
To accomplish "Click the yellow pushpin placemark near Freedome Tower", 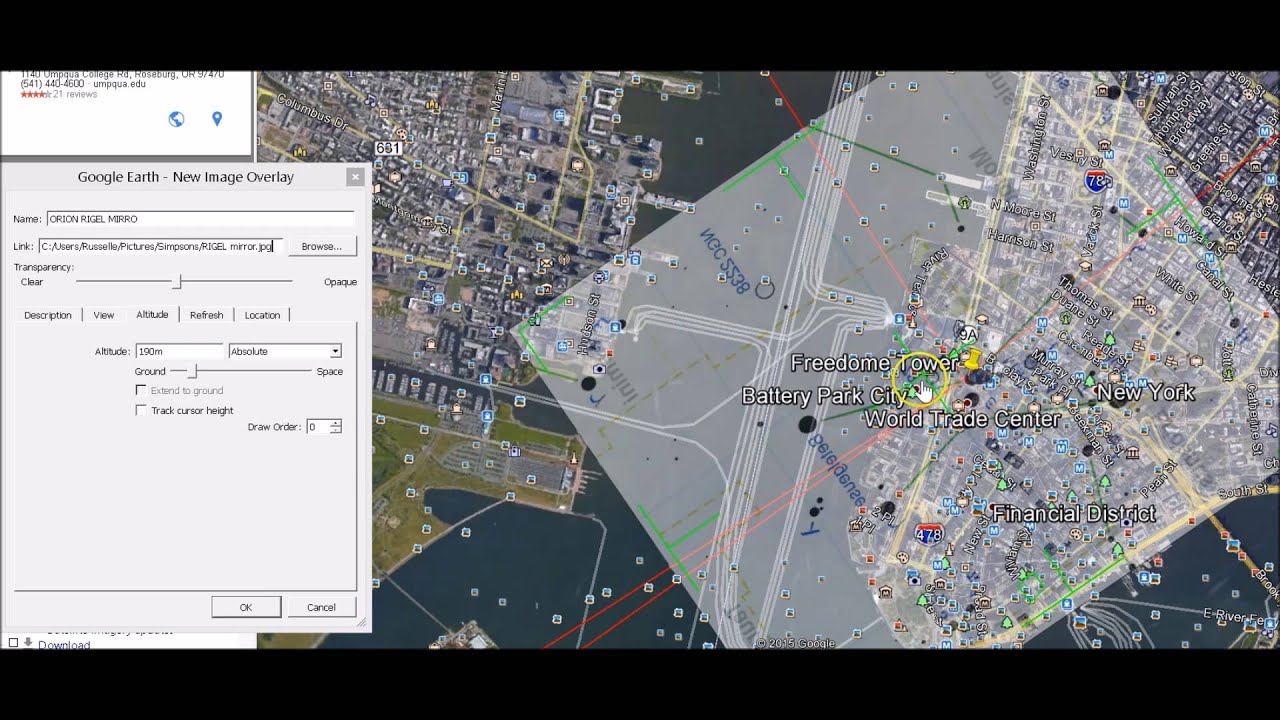I will click(x=971, y=358).
